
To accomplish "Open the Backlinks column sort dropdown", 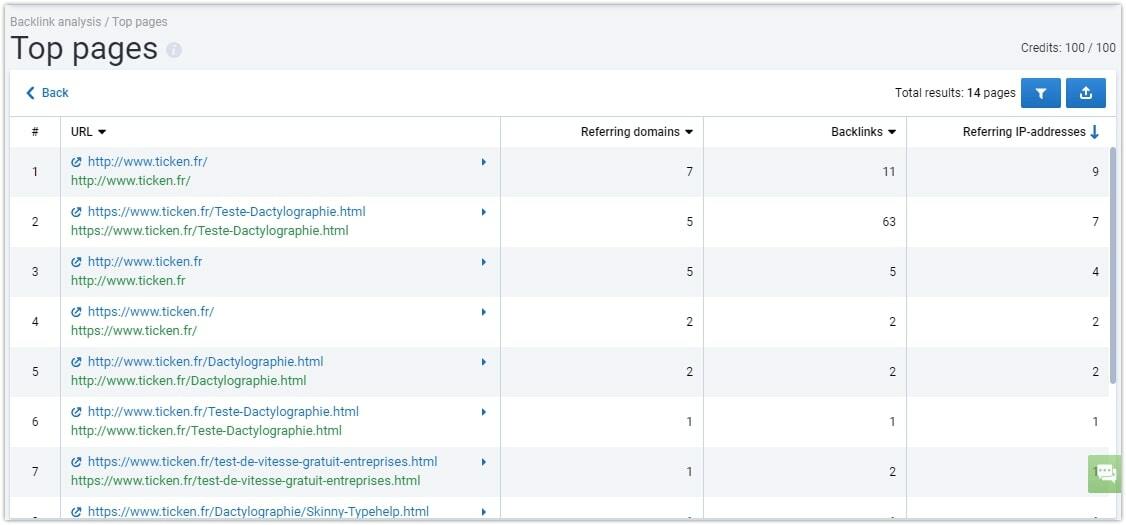I will tap(892, 132).
